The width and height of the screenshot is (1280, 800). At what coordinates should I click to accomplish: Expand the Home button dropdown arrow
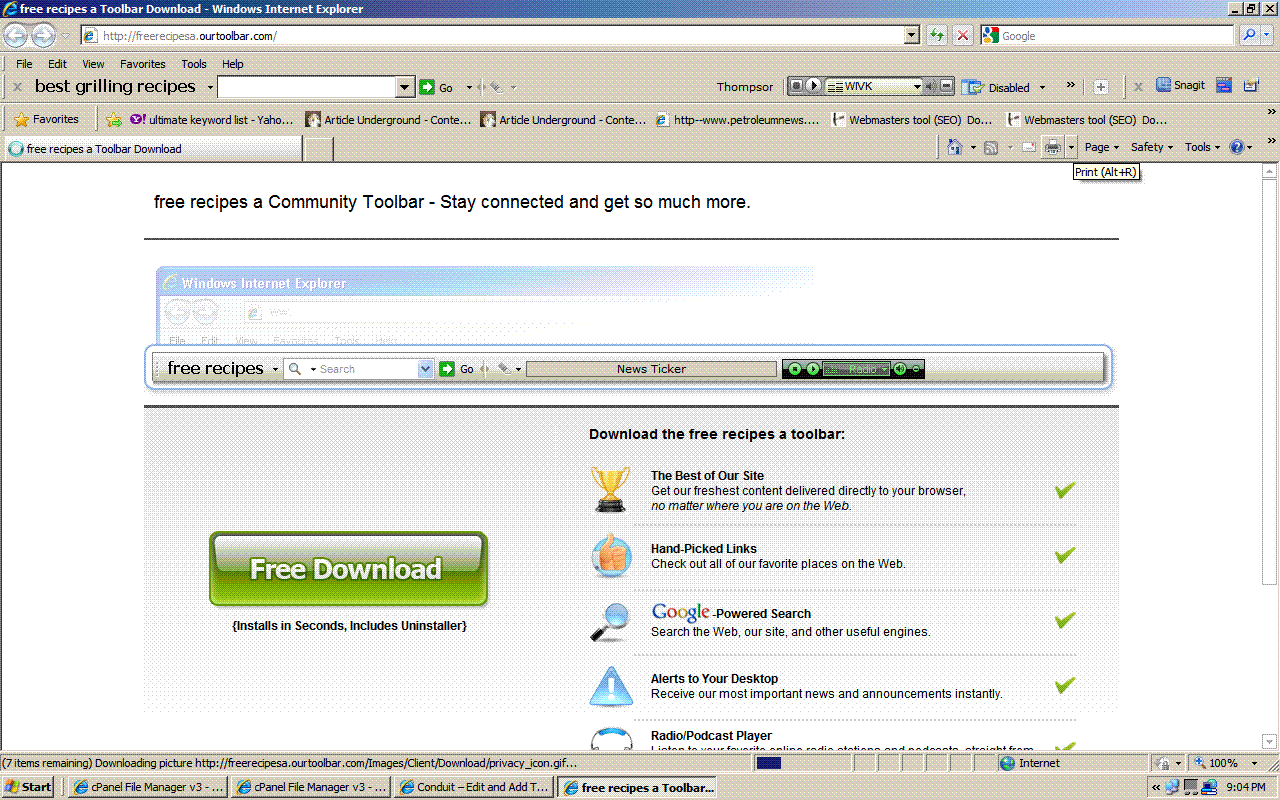point(973,147)
